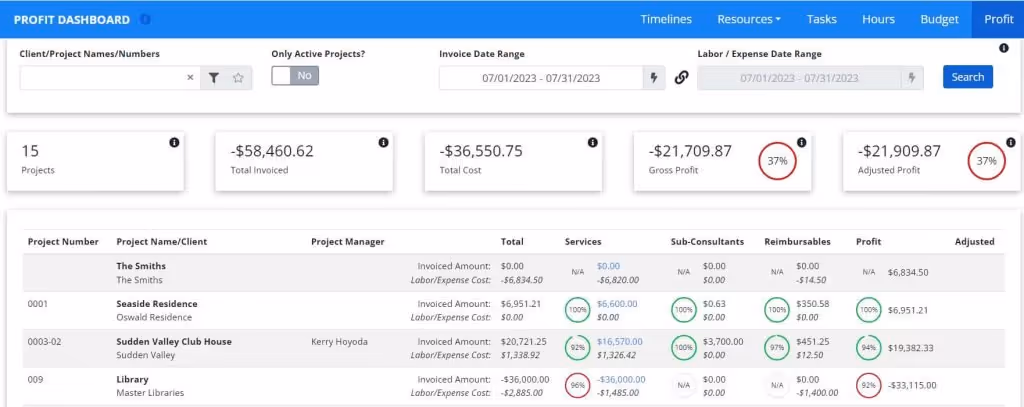The image size is (1024, 407).
Task: Click Seaside Residence profit 100% gauge
Action: (x=869, y=310)
